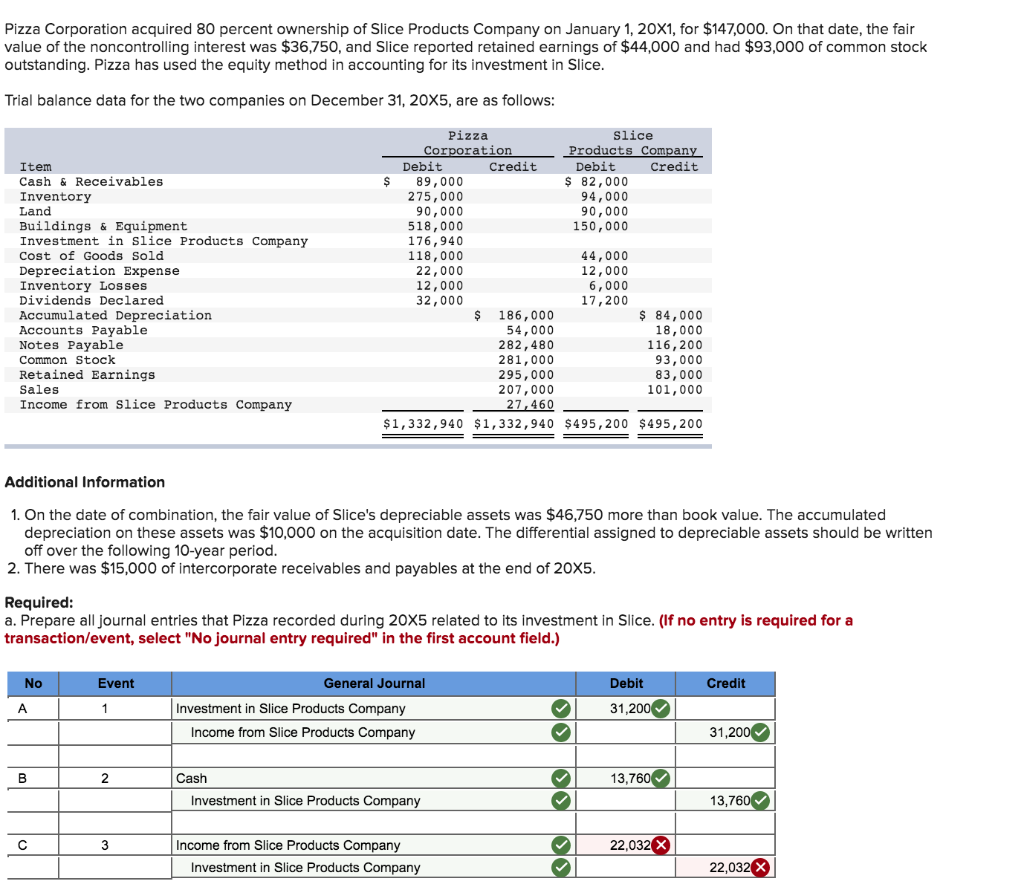Click Pizza's Investment in Slice value 176,940

436,241
